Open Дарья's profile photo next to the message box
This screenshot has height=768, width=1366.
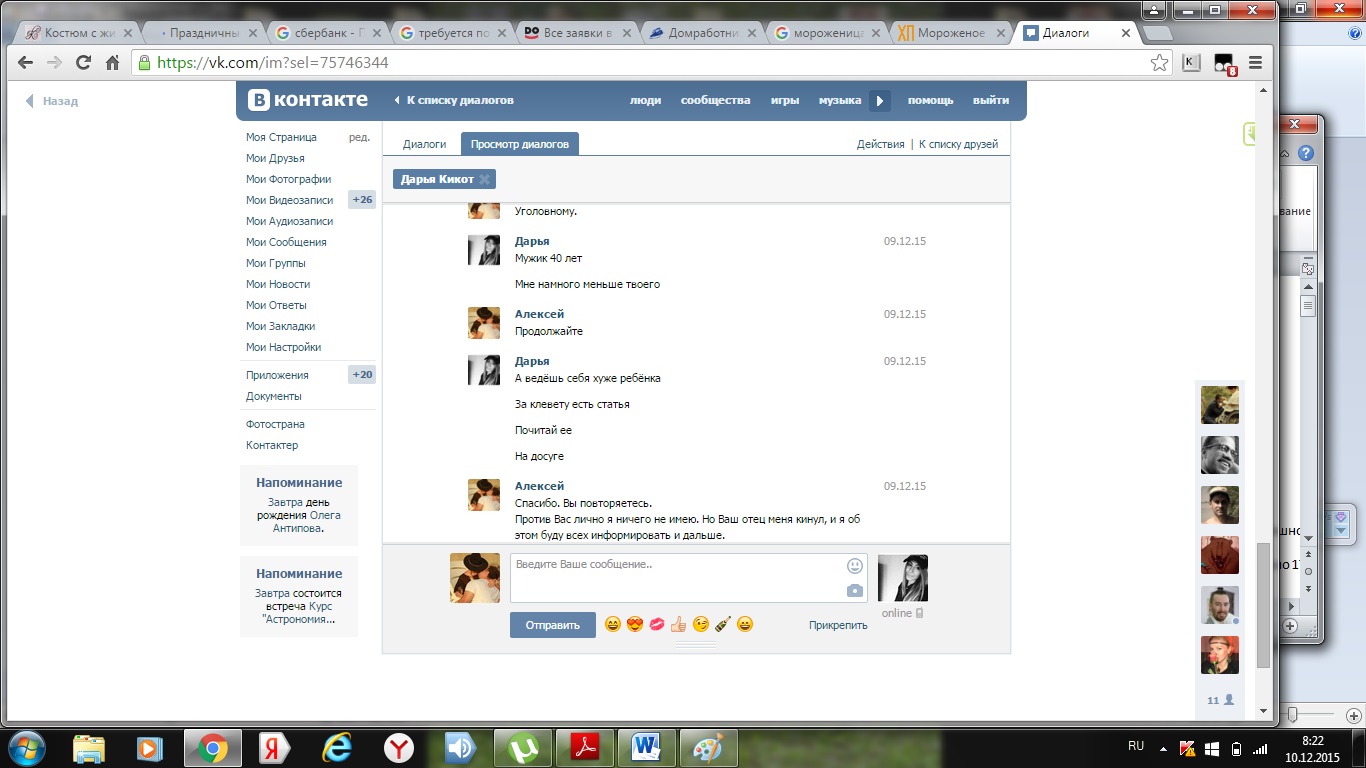903,579
